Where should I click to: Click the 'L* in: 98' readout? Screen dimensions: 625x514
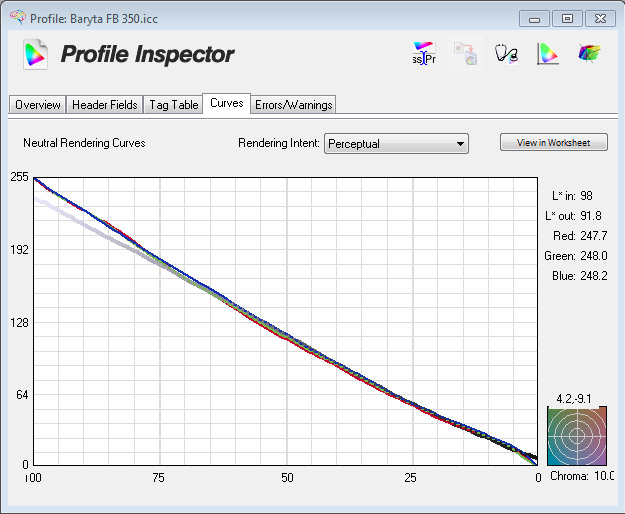click(x=572, y=196)
